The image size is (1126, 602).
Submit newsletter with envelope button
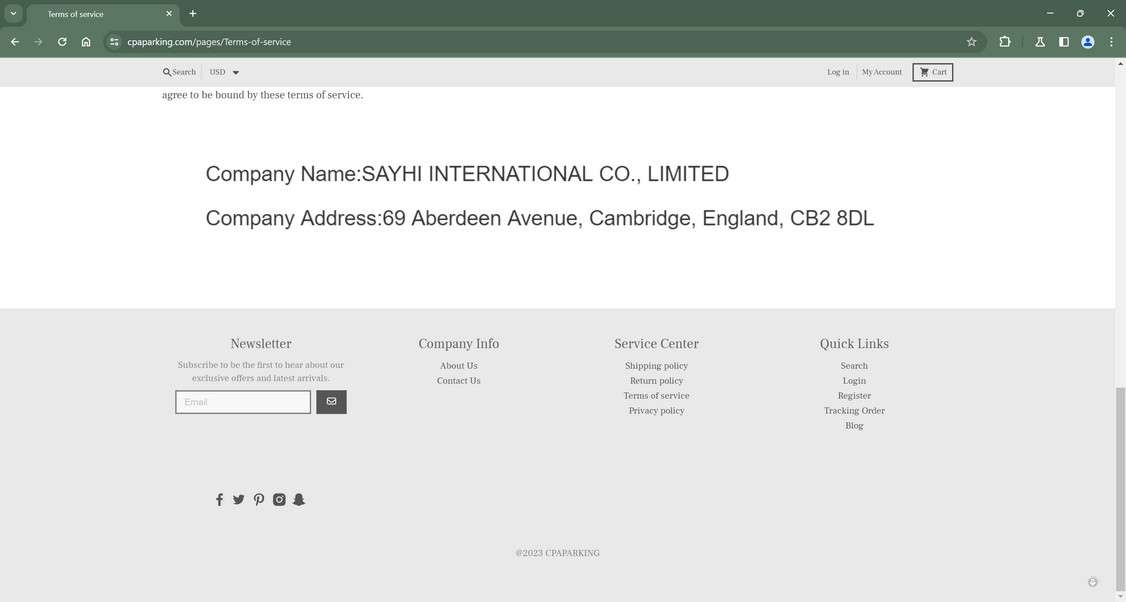pos(331,402)
